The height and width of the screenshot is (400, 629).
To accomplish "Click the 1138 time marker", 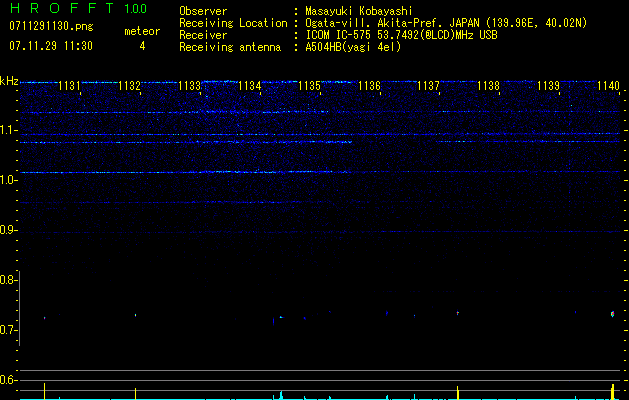I will [x=488, y=87].
